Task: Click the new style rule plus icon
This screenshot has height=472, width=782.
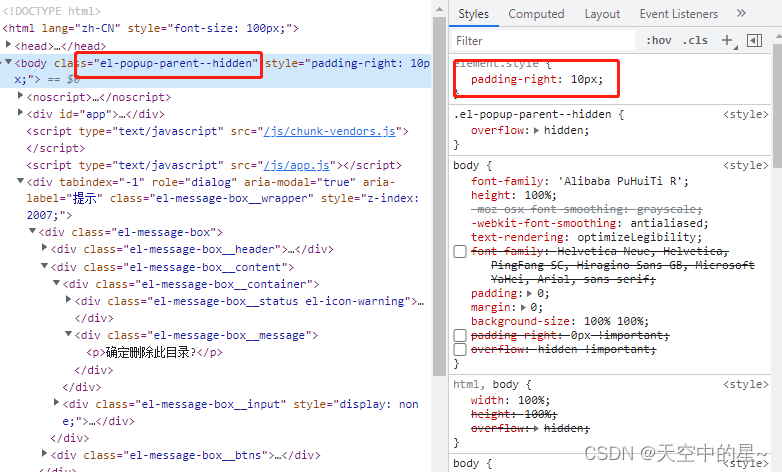Action: (728, 41)
